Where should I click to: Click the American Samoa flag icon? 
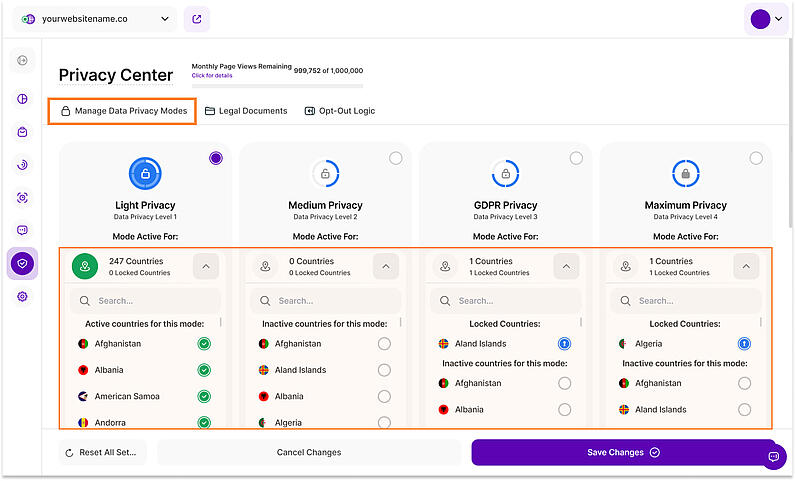coord(83,396)
